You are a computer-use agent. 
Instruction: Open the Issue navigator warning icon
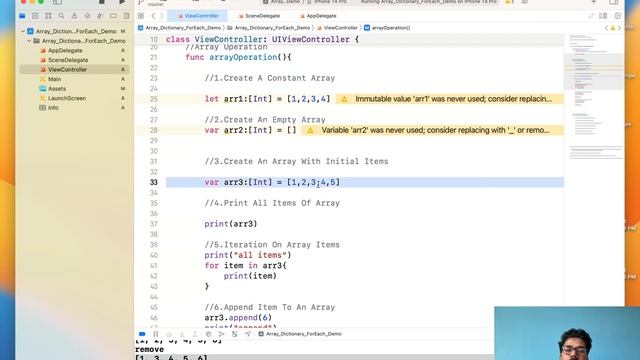pos(74,16)
